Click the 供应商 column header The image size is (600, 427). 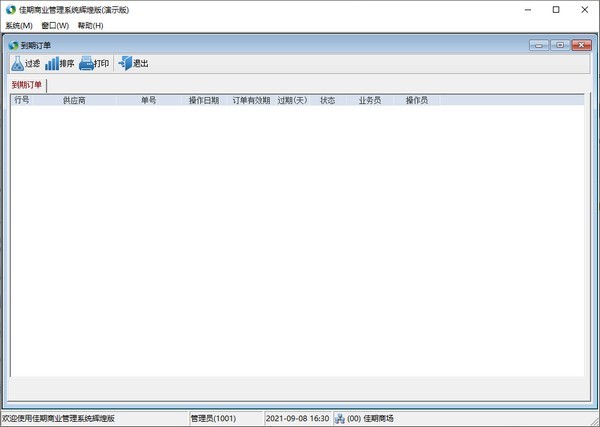coord(74,100)
